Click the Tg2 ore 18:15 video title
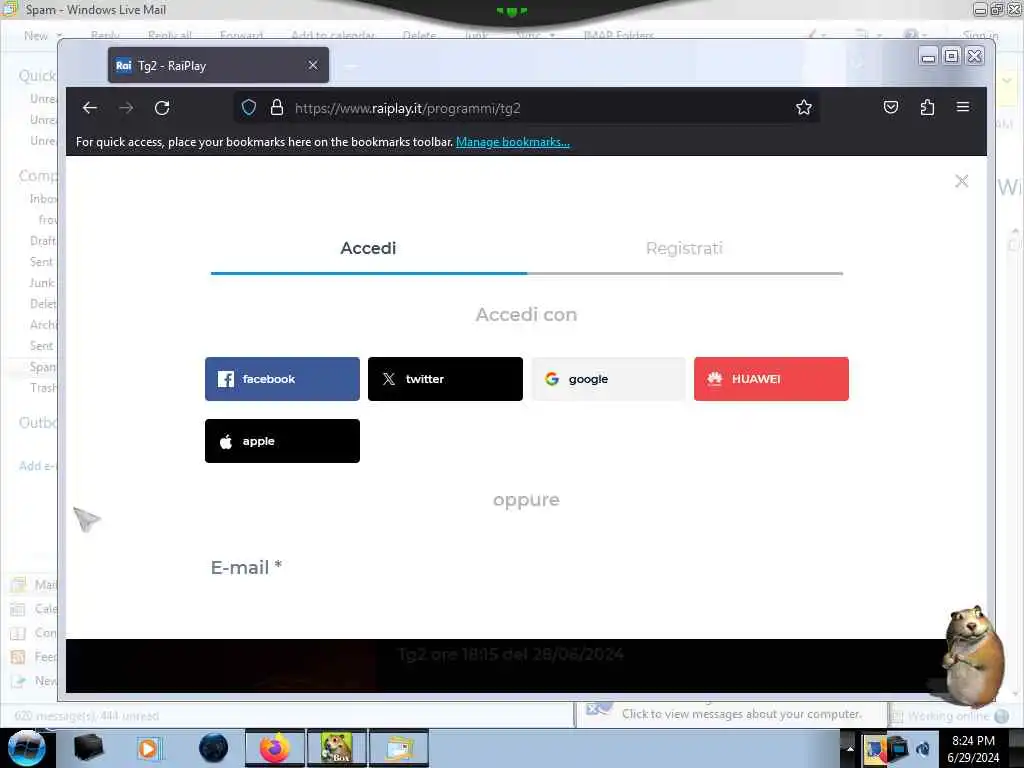1024x768 pixels. click(x=511, y=654)
